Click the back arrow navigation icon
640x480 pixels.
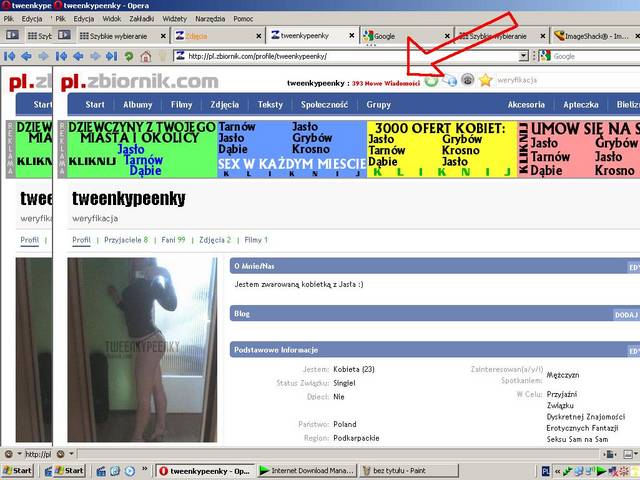(79, 57)
